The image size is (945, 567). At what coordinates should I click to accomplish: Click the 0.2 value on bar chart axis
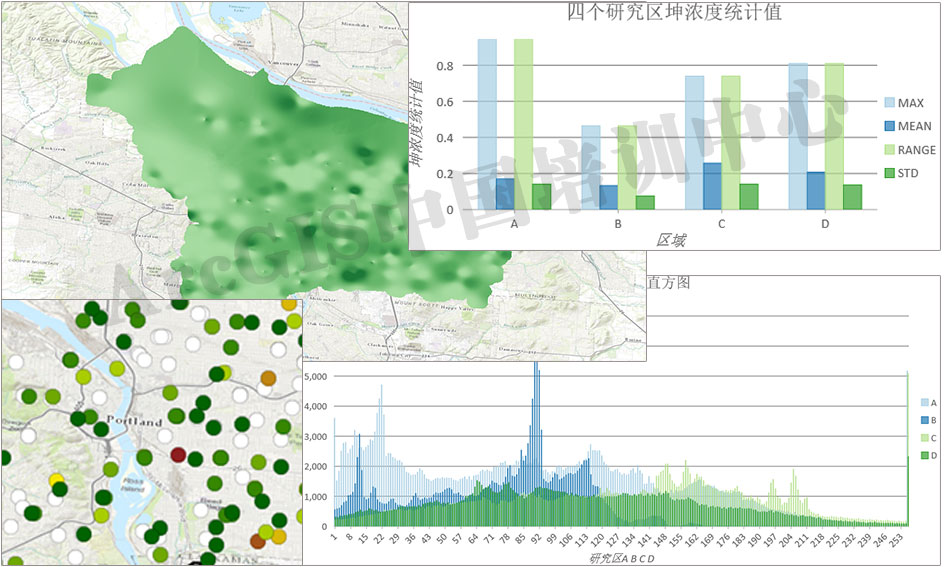pos(445,174)
